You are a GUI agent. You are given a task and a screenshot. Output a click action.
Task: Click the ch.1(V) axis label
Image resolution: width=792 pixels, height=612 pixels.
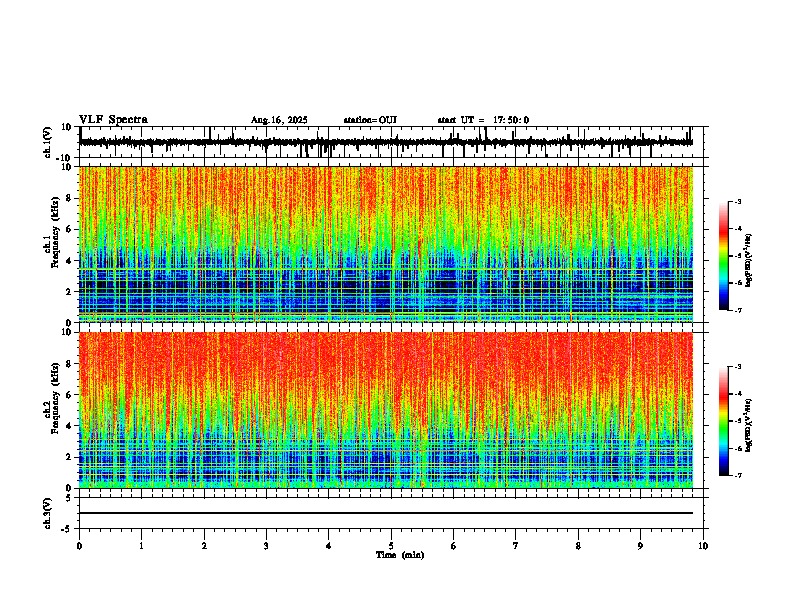(x=48, y=142)
